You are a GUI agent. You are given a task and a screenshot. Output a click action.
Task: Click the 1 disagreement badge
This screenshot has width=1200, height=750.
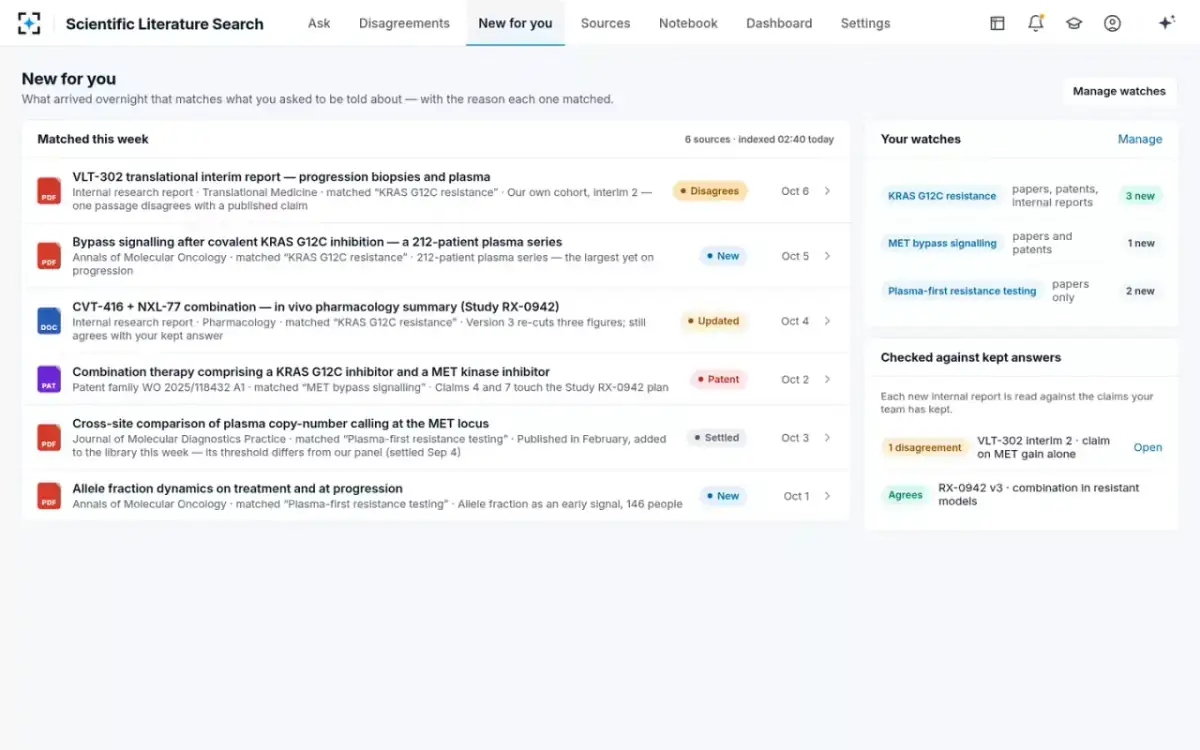[x=925, y=447]
